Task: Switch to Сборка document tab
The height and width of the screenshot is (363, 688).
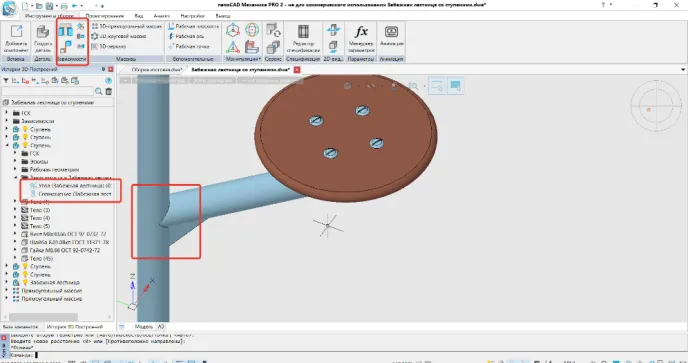Action: (x=156, y=70)
